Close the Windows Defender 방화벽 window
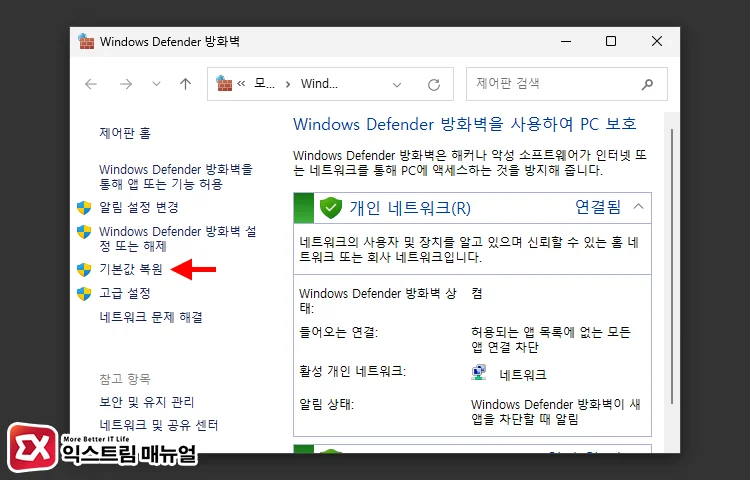The image size is (750, 480). (x=657, y=42)
